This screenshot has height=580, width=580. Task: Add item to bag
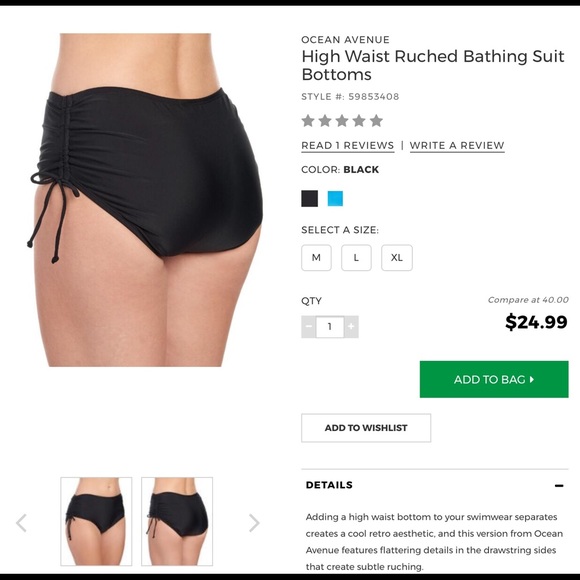(494, 380)
